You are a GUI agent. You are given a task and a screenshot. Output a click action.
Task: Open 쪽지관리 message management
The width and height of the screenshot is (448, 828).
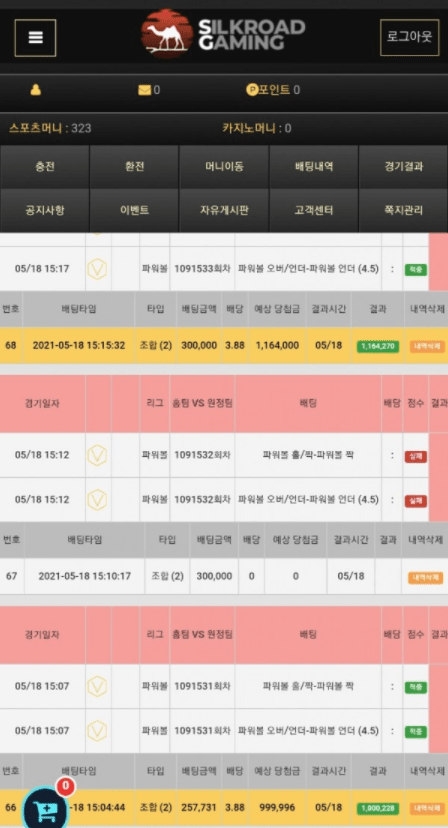click(x=404, y=210)
